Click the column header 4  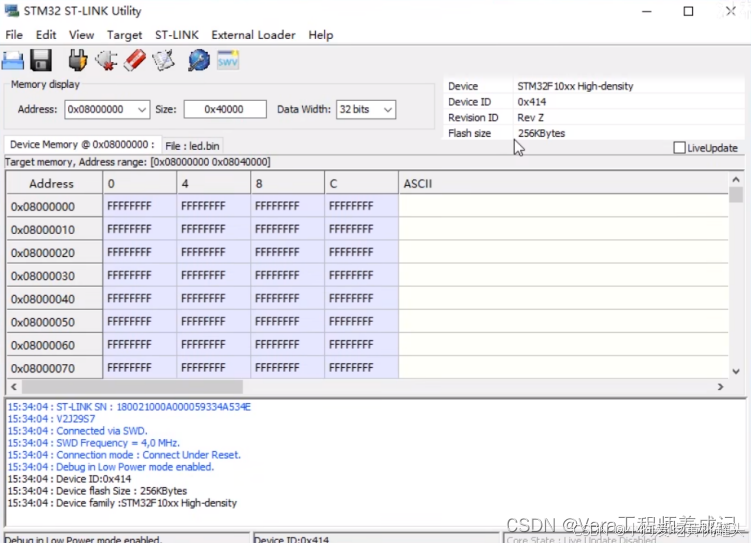pos(213,183)
